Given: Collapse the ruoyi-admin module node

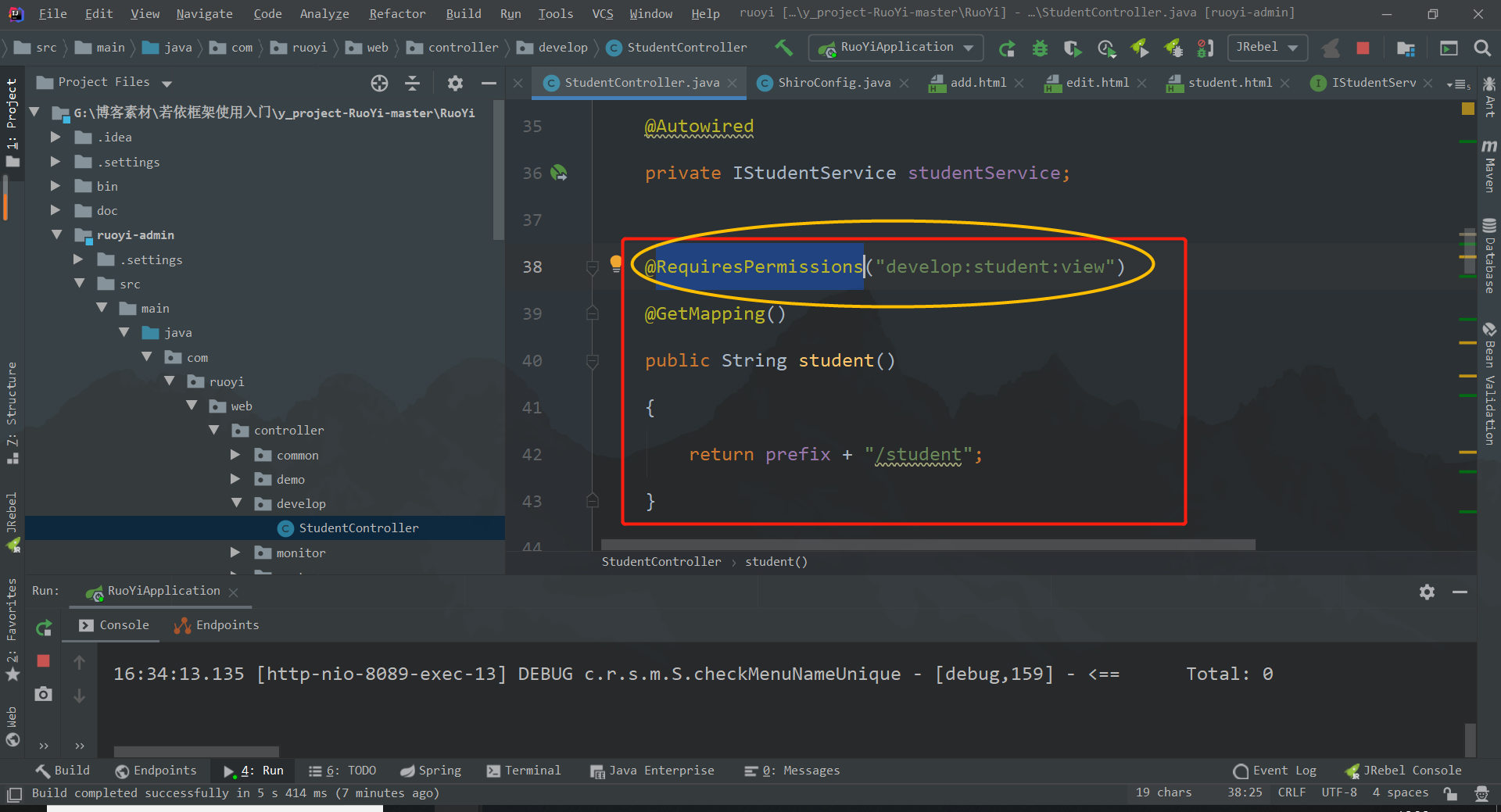Looking at the screenshot, I should pyautogui.click(x=56, y=234).
